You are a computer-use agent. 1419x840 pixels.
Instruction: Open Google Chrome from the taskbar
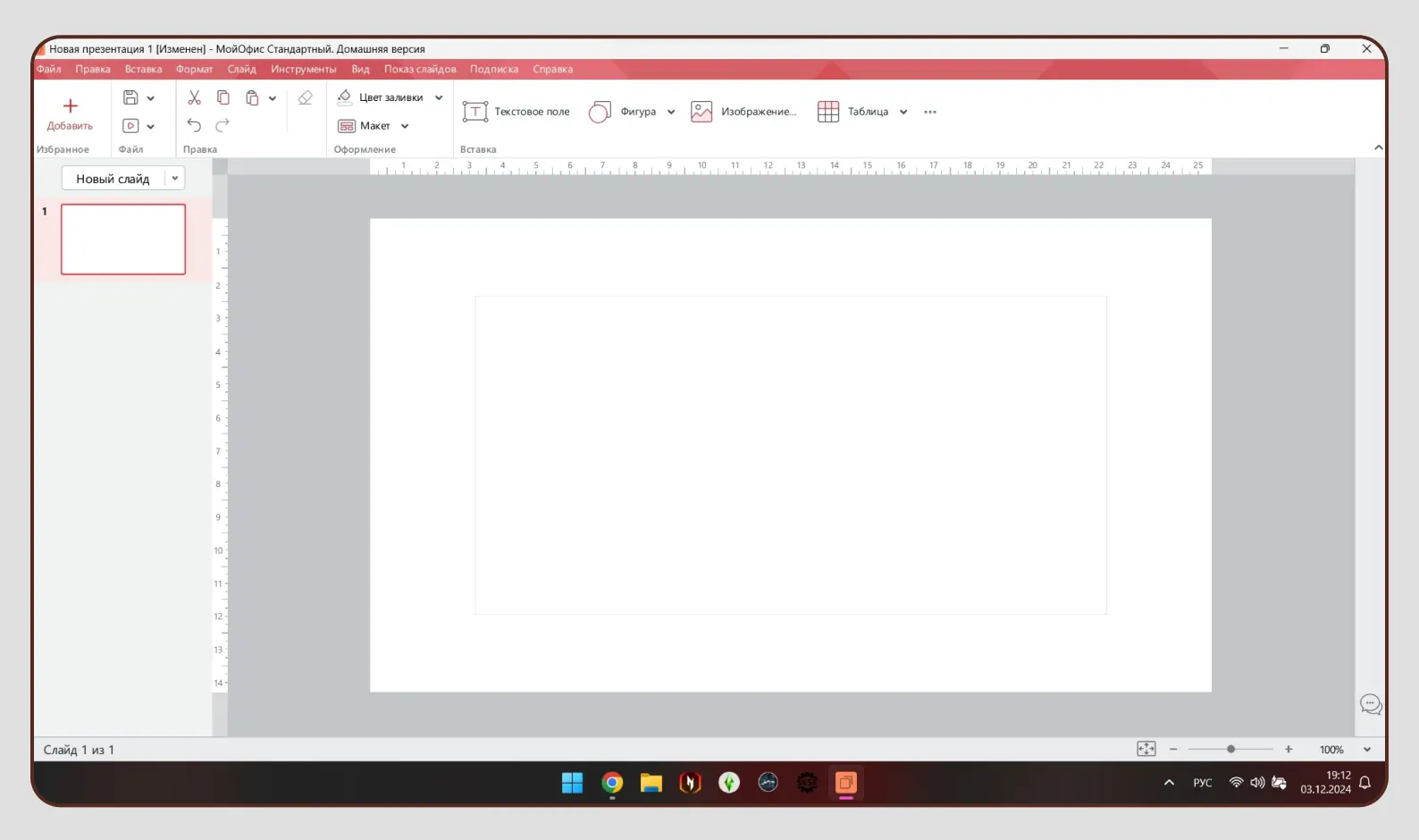pos(612,784)
